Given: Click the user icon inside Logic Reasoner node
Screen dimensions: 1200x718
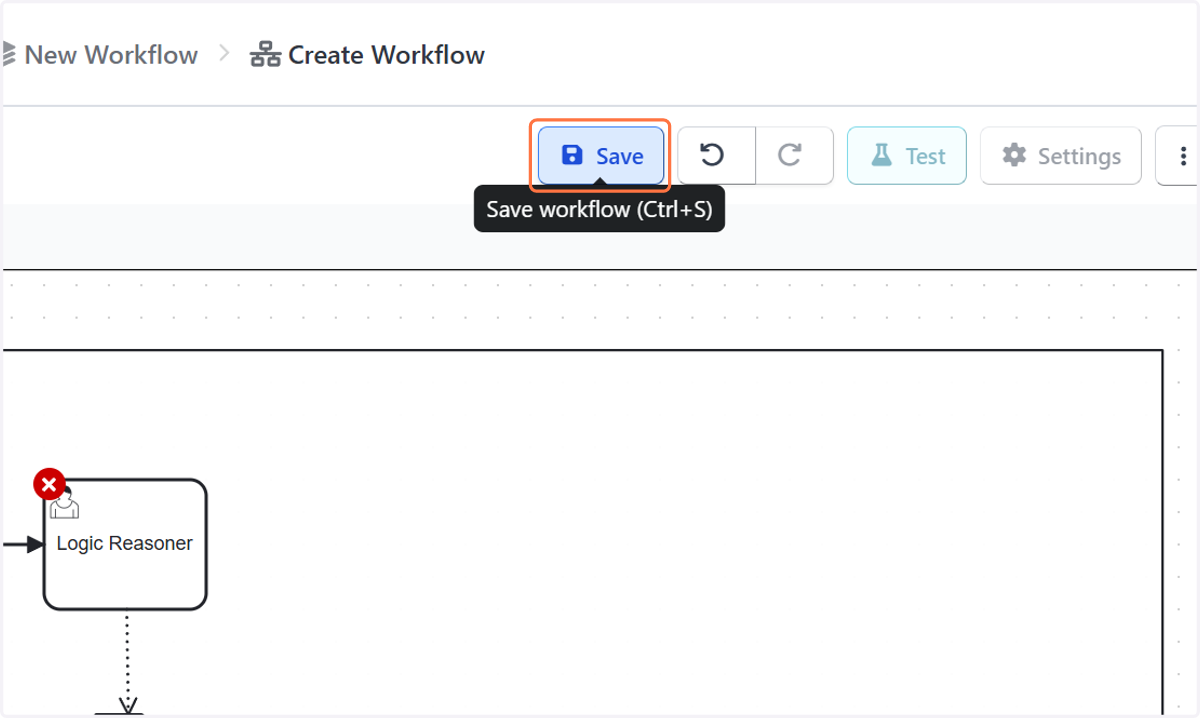Looking at the screenshot, I should click(x=65, y=506).
